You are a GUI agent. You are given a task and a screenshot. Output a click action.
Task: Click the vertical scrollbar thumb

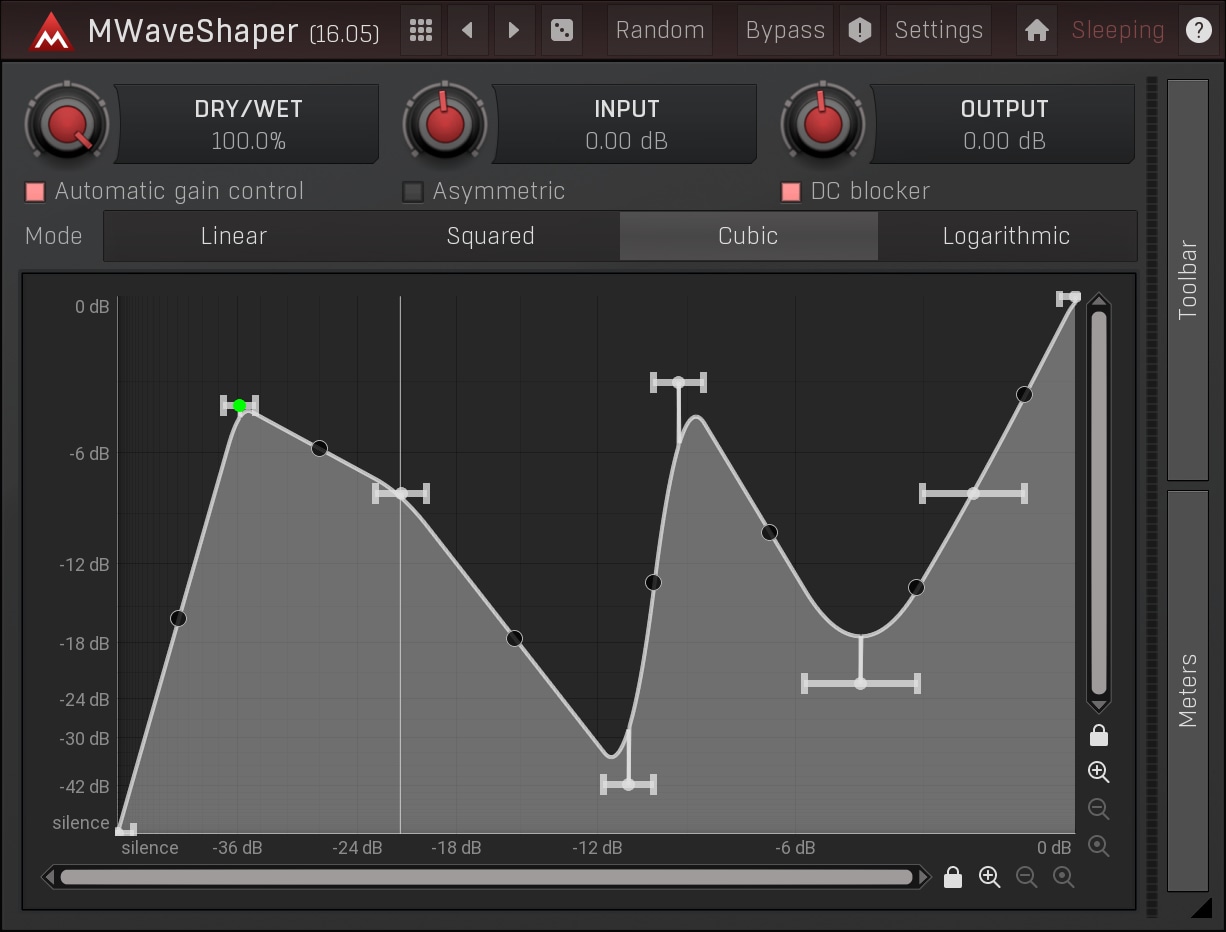click(1099, 503)
